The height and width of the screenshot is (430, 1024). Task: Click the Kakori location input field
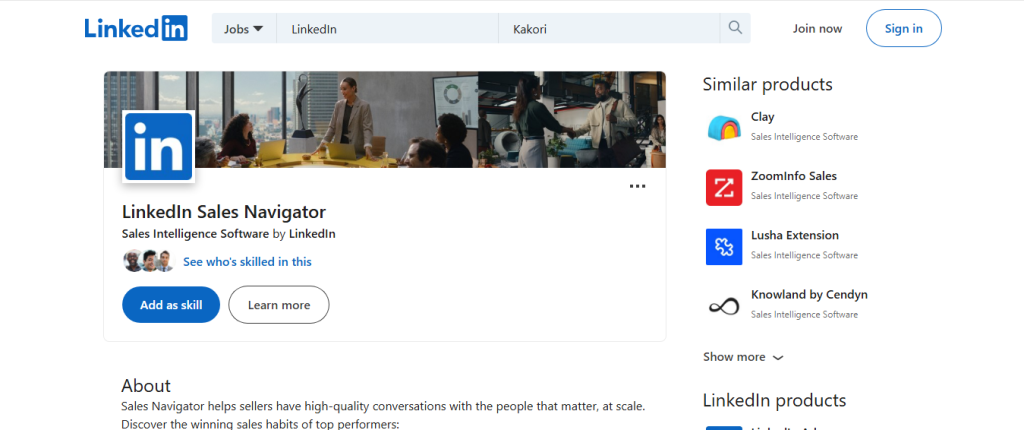click(x=609, y=29)
